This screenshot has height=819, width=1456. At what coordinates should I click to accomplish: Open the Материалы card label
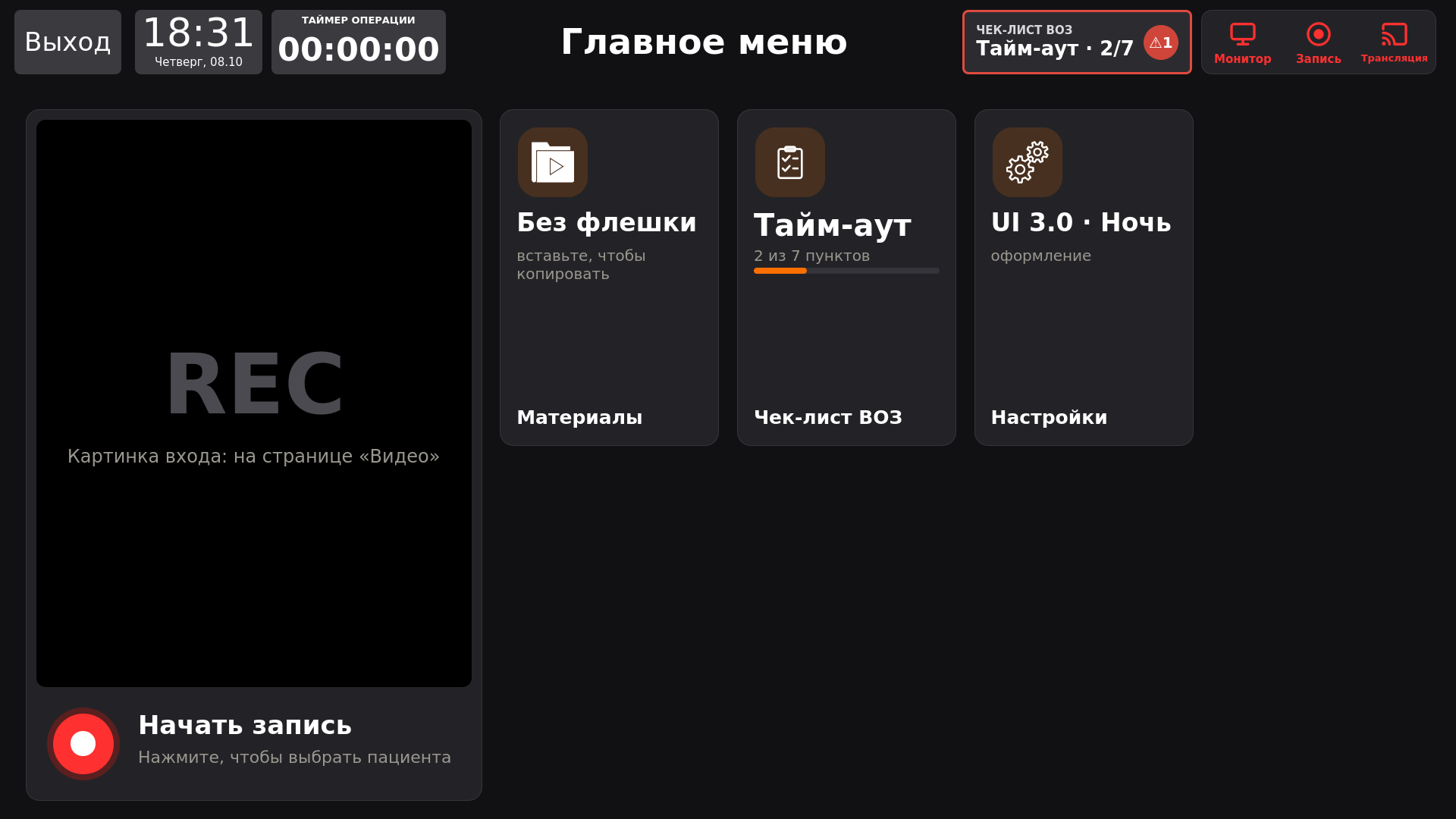pyautogui.click(x=579, y=417)
